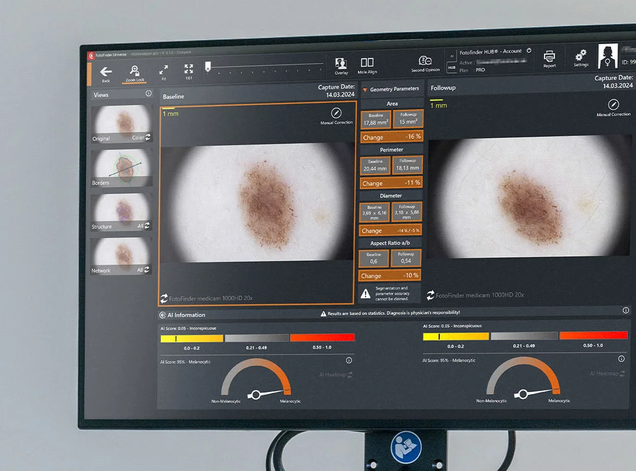Viewport: 636px width, 471px height.
Task: Click Manual Correction on the Followup image
Action: 613,105
